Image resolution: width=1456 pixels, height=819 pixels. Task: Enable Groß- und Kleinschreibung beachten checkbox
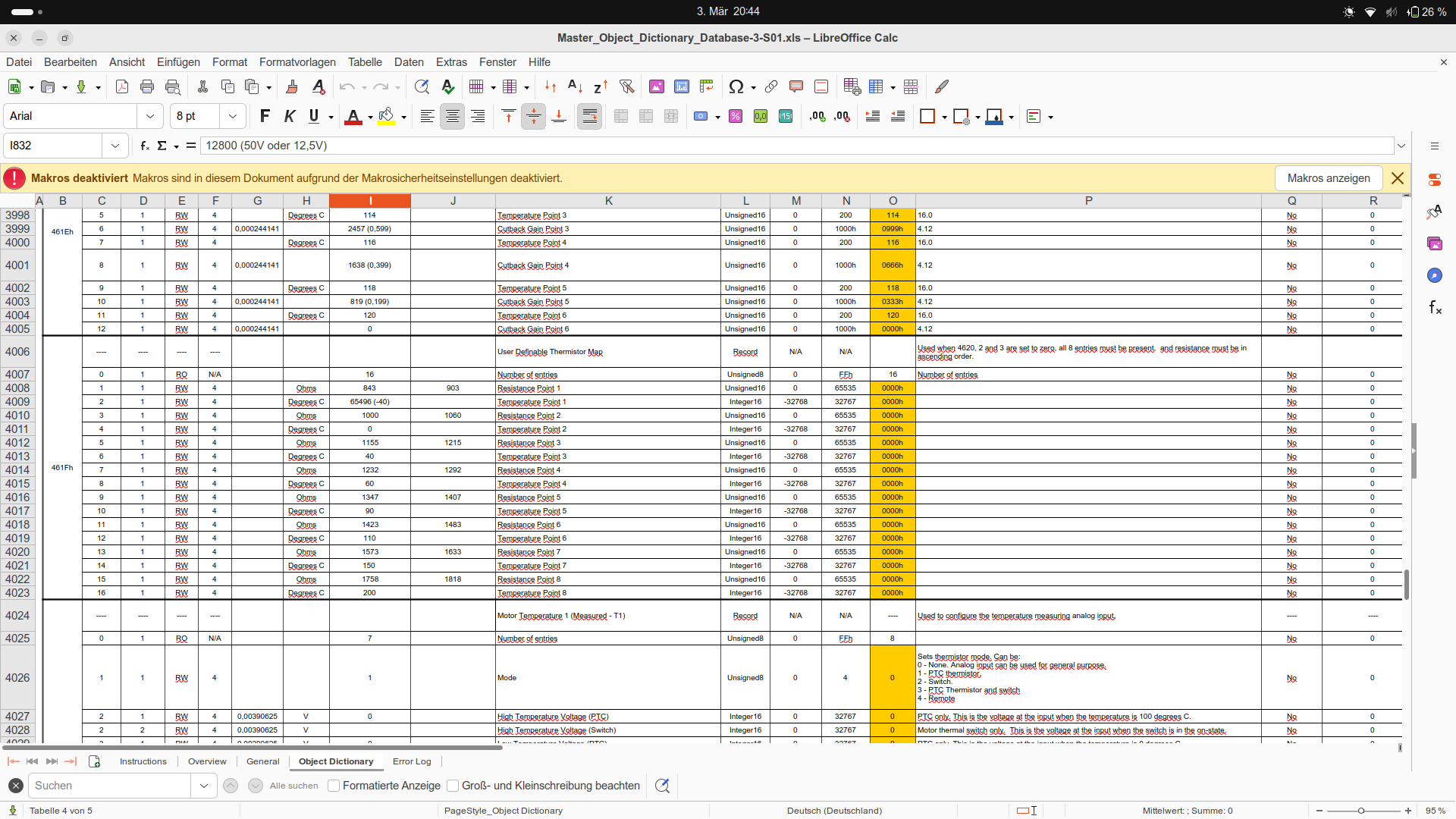coord(453,786)
